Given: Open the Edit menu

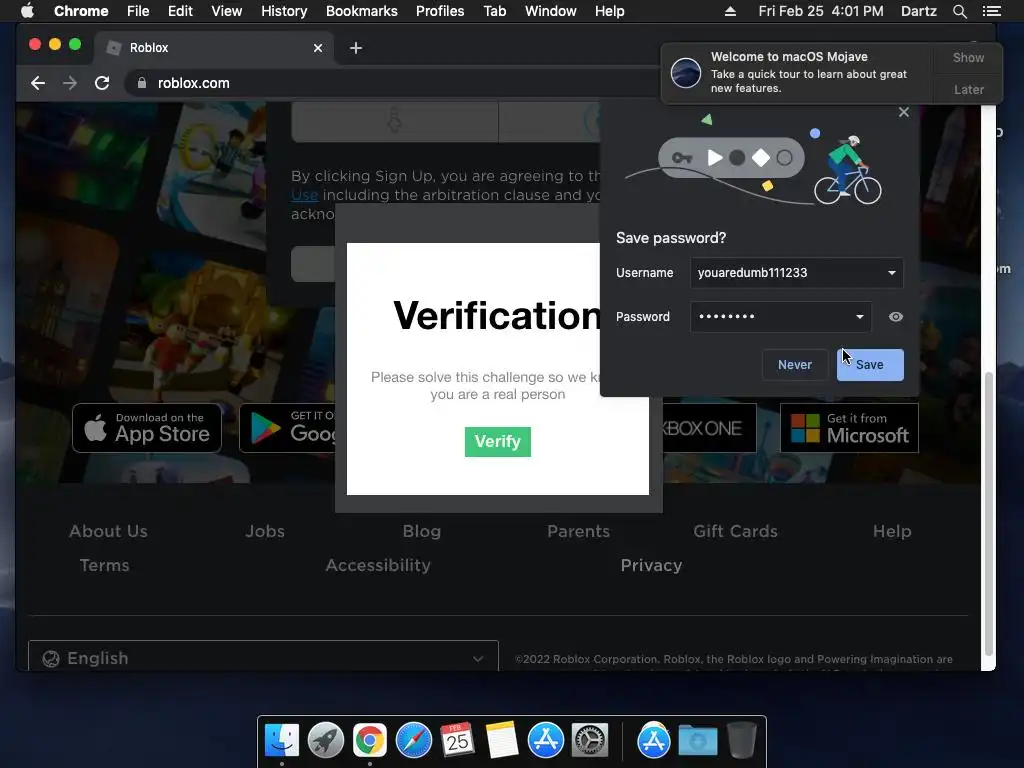Looking at the screenshot, I should click(x=180, y=11).
